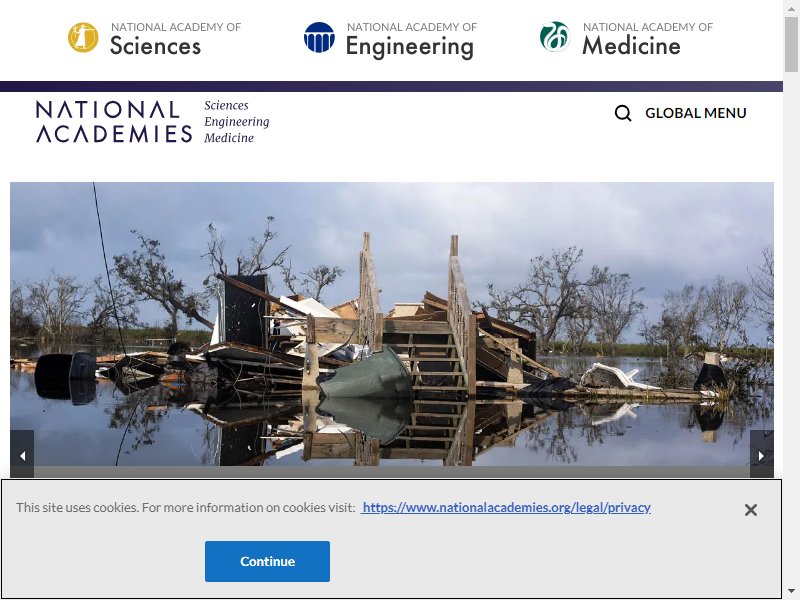
Task: Open the GLOBAL MENU
Action: (x=695, y=113)
